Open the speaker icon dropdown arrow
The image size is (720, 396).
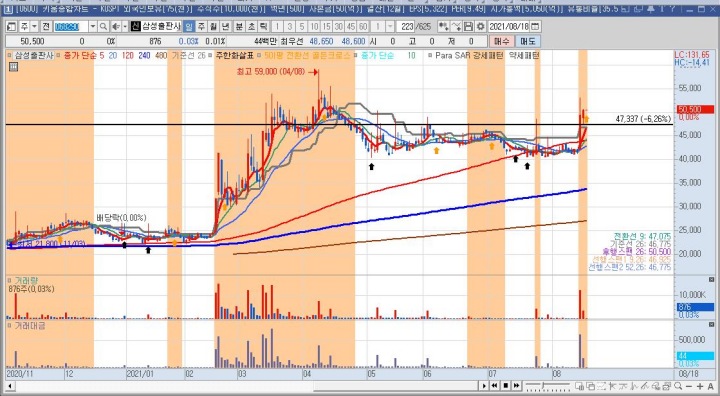coord(124,27)
